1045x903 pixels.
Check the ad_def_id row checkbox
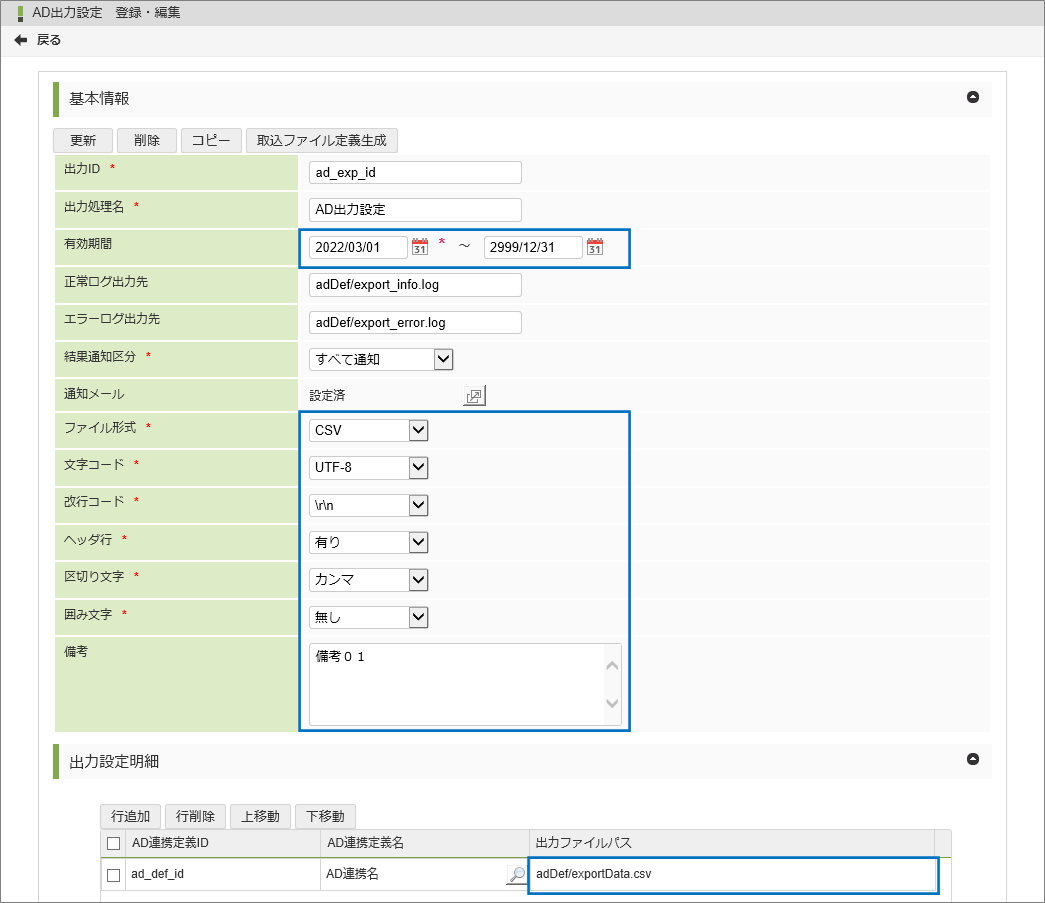(x=114, y=875)
